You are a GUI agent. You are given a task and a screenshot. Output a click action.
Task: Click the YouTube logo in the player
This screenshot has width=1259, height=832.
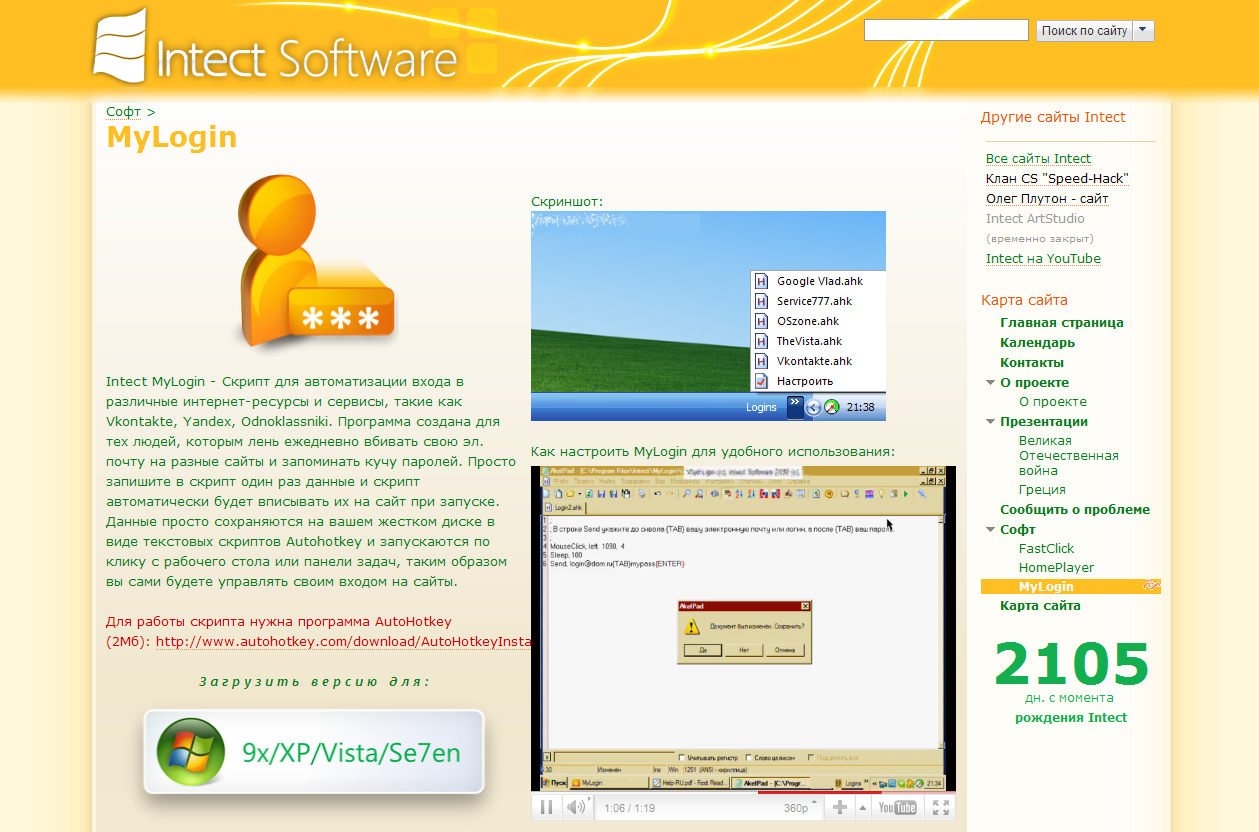[897, 807]
